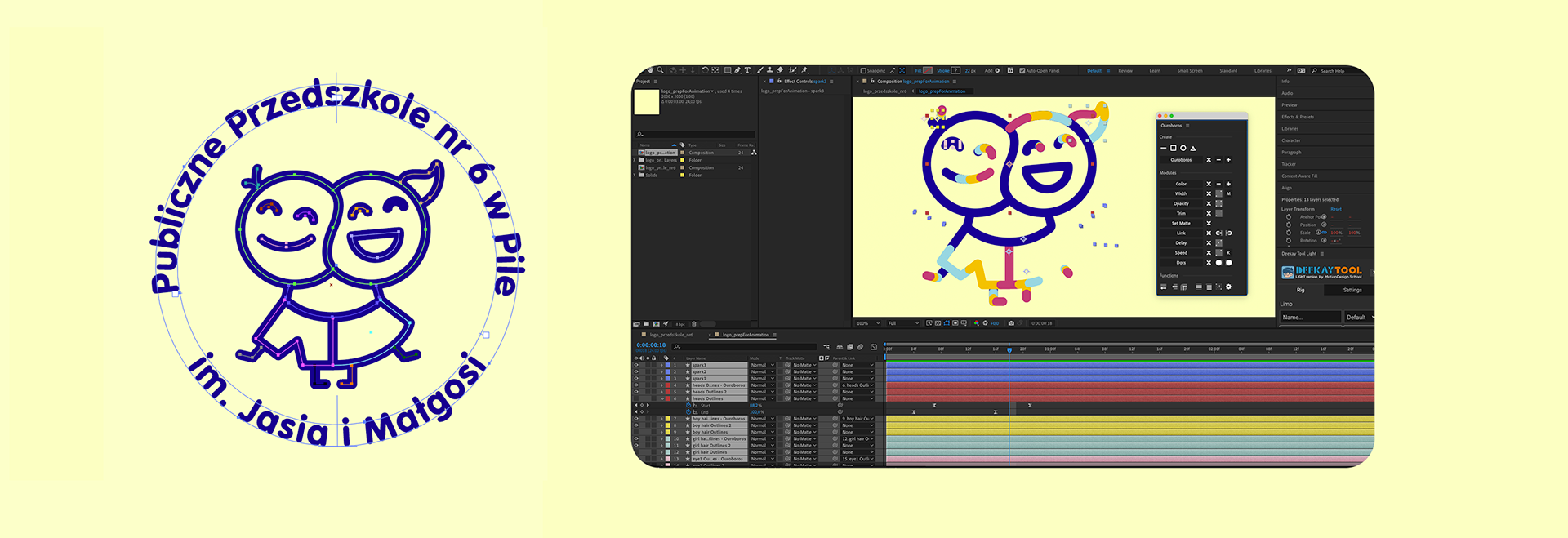1568x538 pixels.
Task: Click the Delay module button
Action: point(1181,242)
